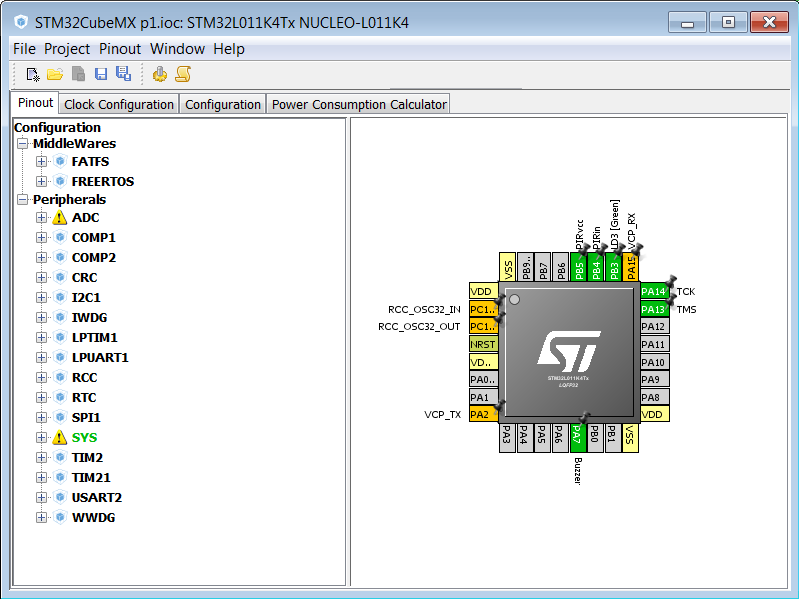
Task: Click the WWDG peripheral cube icon
Action: coord(60,518)
